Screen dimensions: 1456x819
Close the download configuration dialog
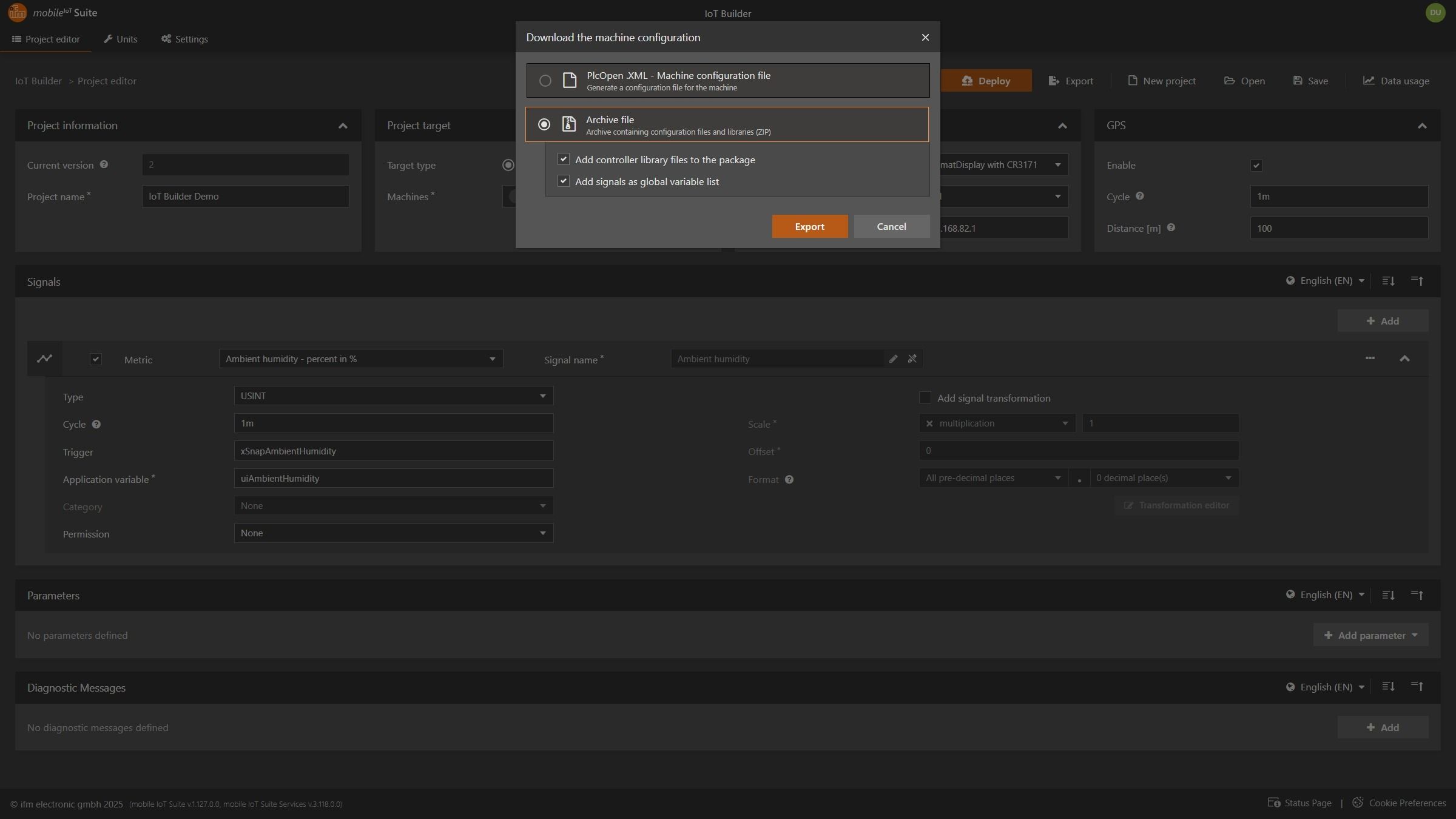pyautogui.click(x=925, y=38)
